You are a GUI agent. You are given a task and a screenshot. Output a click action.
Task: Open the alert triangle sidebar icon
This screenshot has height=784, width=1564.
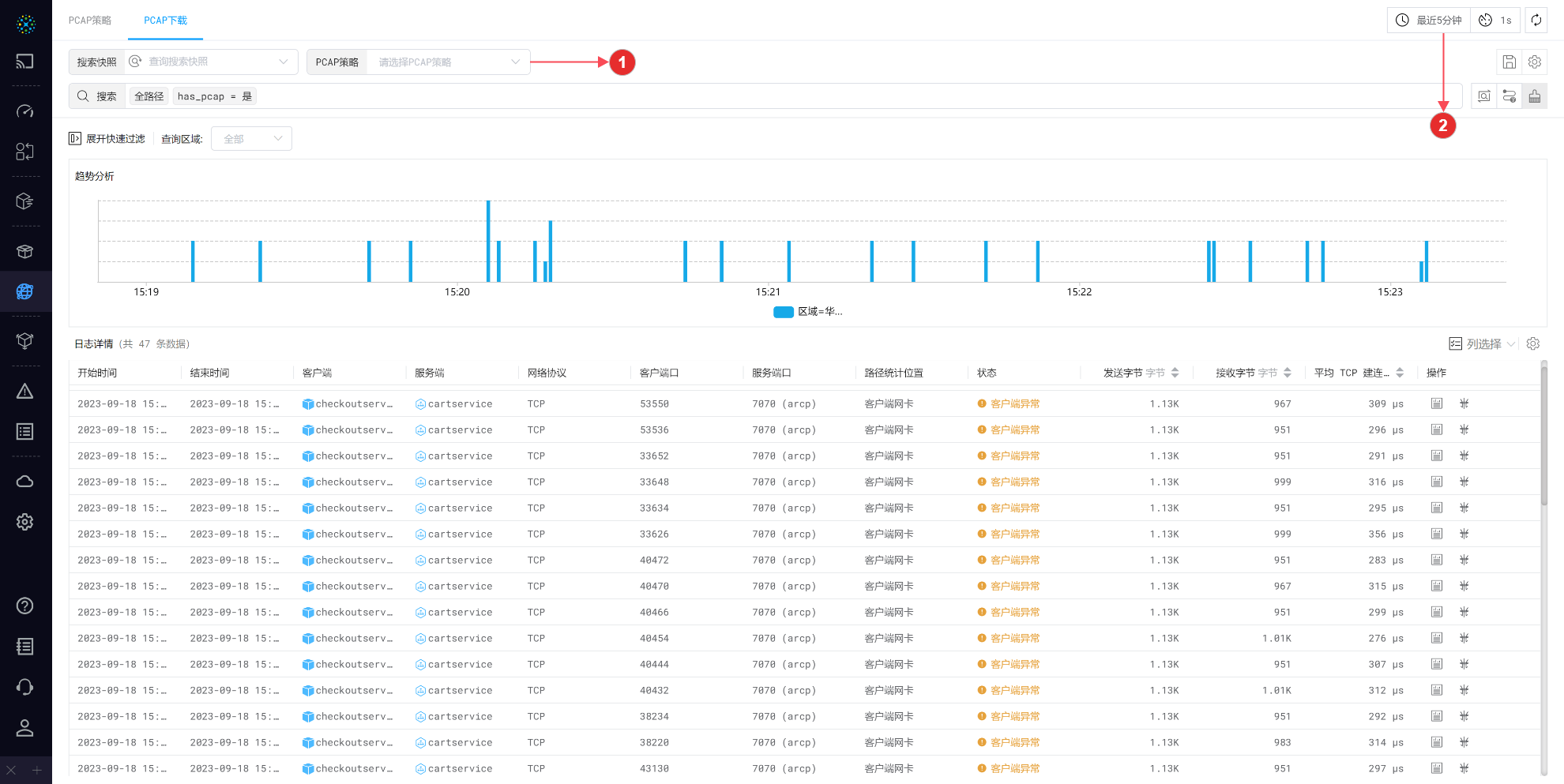coord(25,392)
